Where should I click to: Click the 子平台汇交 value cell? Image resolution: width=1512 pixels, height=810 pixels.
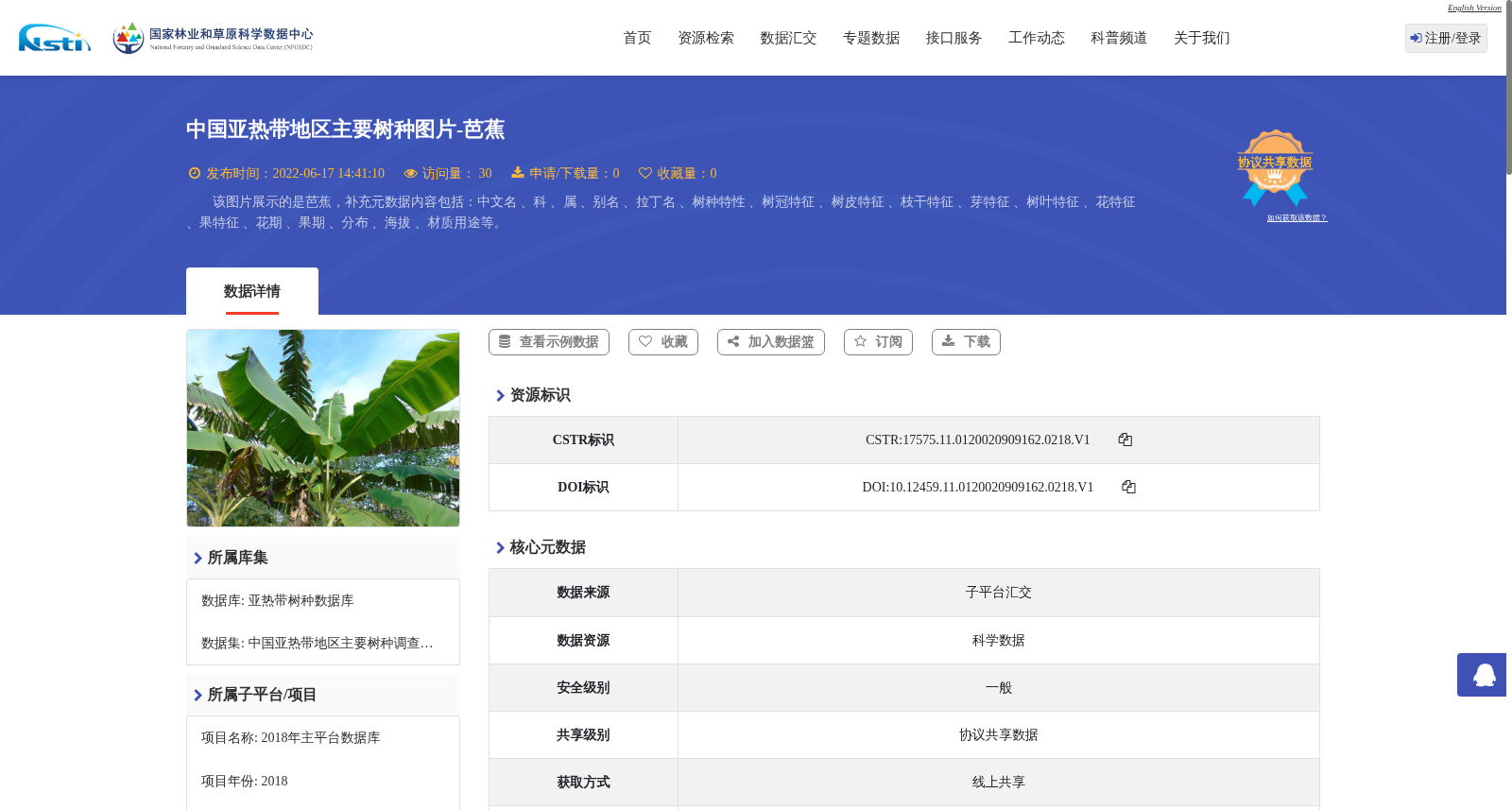coord(999,593)
